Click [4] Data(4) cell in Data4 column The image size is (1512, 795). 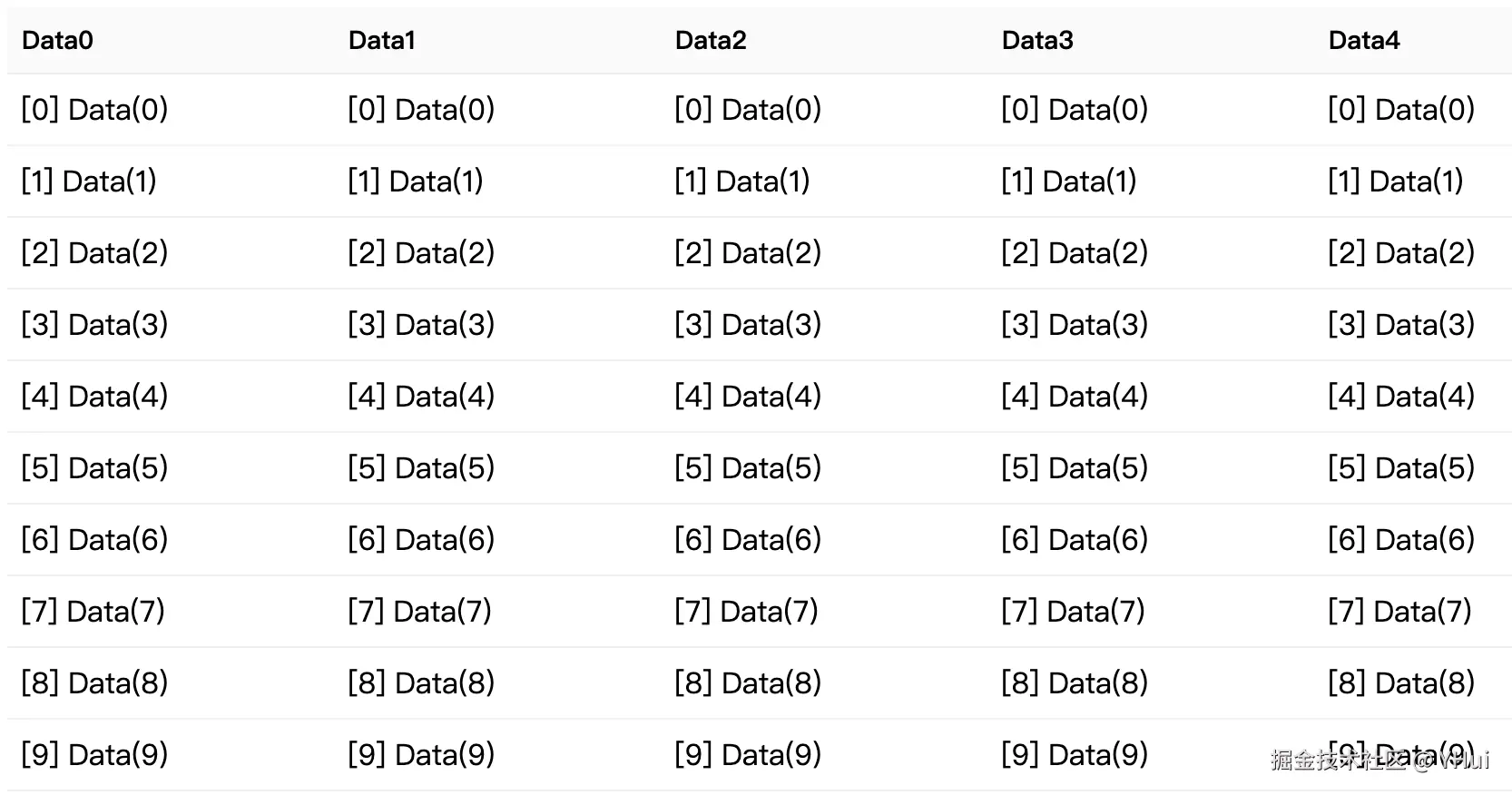pos(1402,397)
